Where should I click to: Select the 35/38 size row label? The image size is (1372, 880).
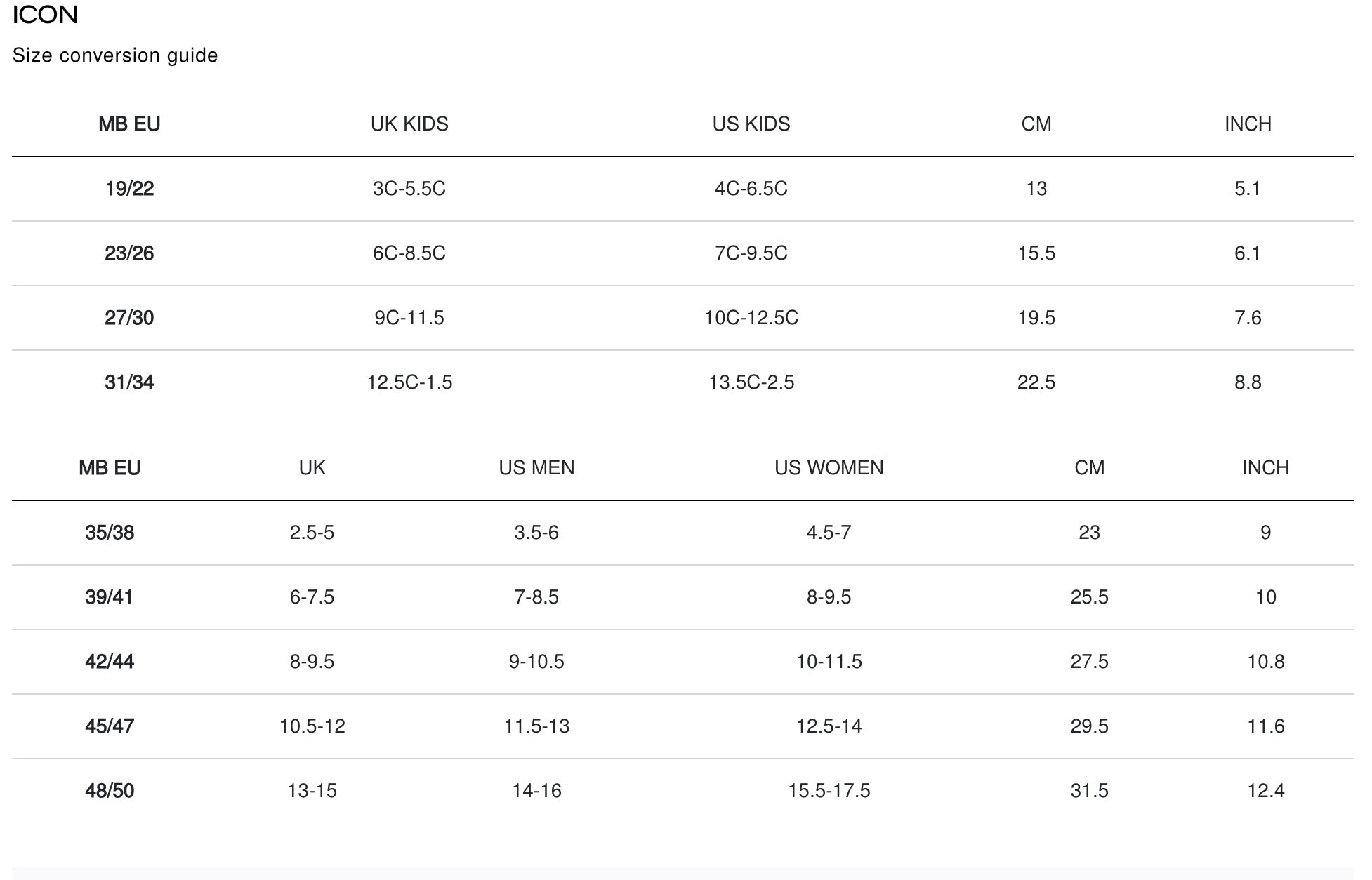pos(110,533)
